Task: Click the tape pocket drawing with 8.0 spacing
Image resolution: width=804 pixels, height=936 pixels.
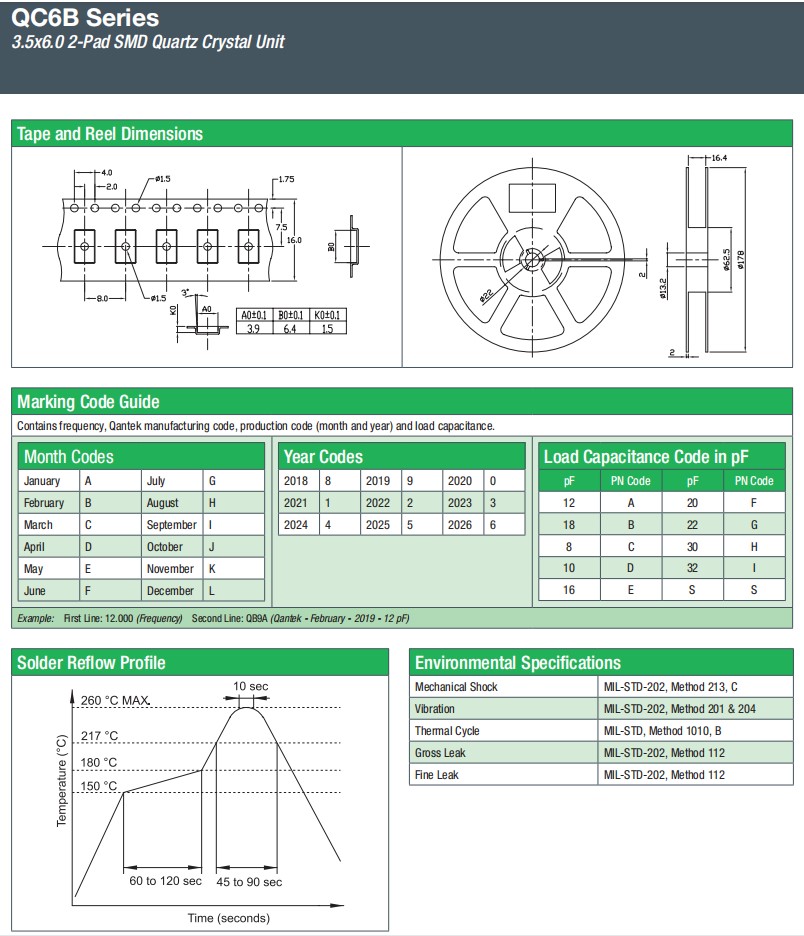Action: [x=165, y=243]
